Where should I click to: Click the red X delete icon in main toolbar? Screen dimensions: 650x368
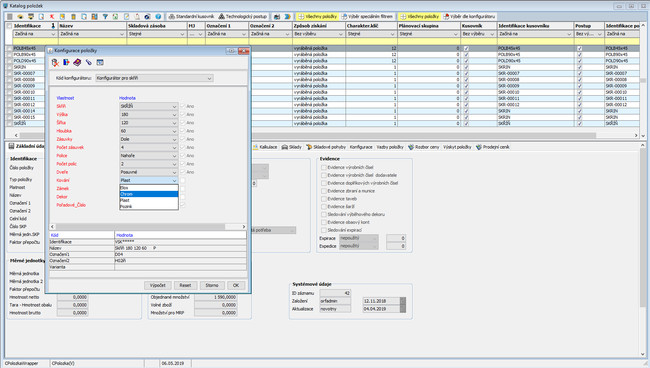52,17
